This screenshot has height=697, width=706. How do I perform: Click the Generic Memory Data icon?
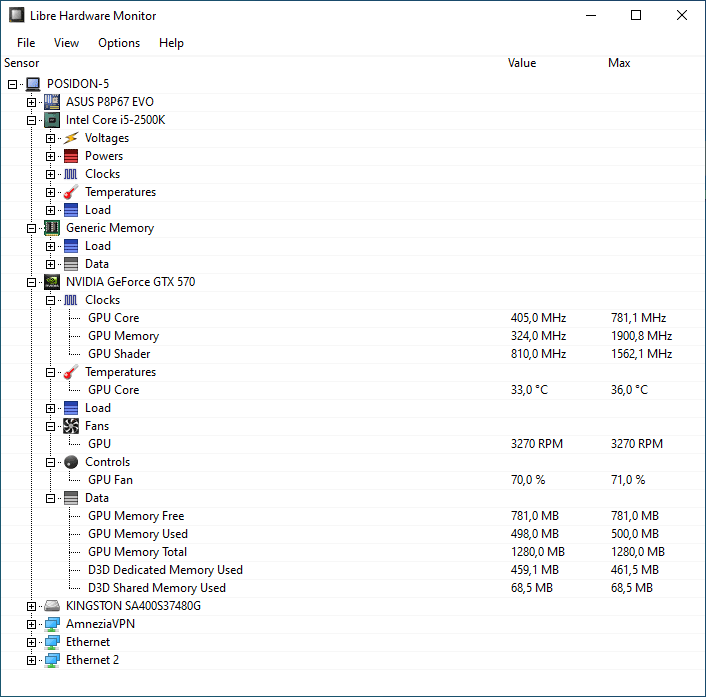tap(71, 264)
